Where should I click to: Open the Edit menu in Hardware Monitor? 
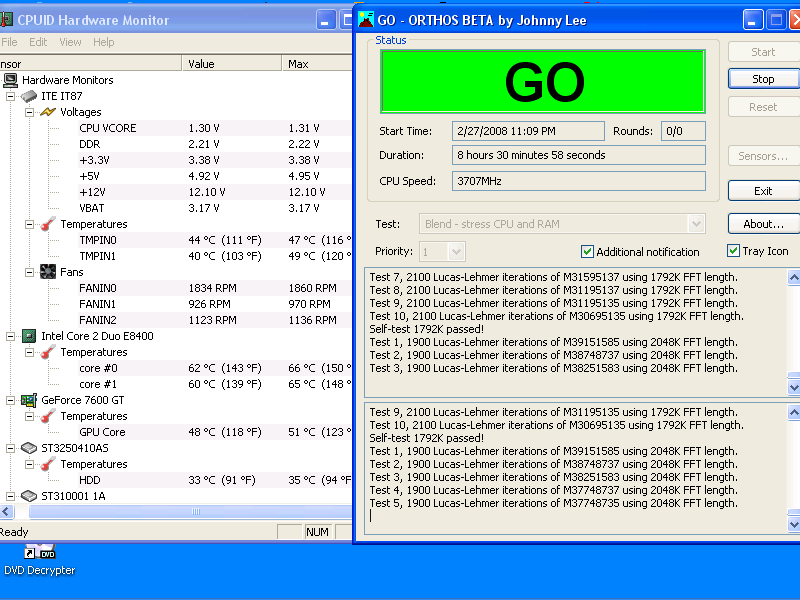[38, 42]
